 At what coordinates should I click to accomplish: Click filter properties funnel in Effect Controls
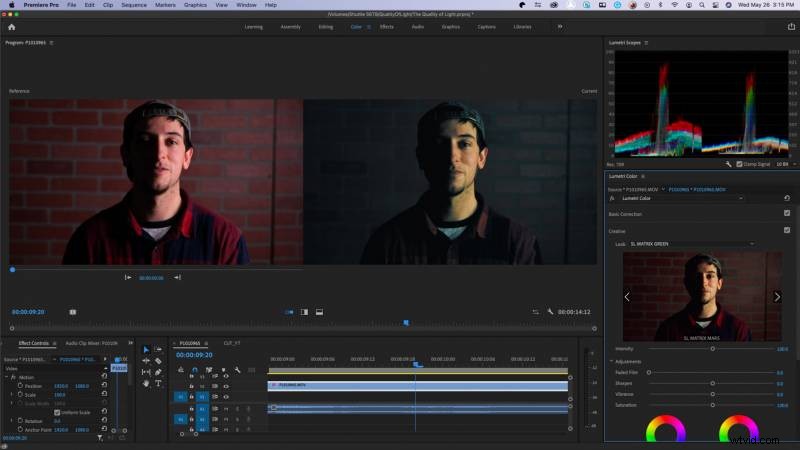(100, 437)
